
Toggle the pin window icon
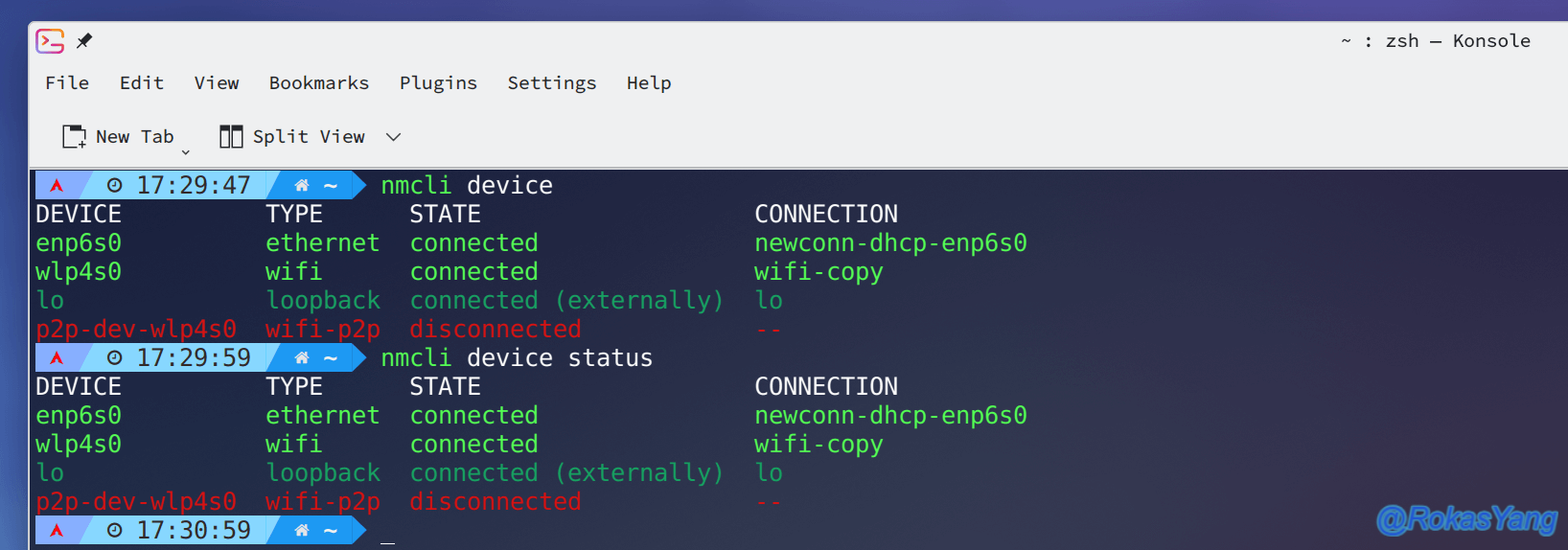click(84, 40)
